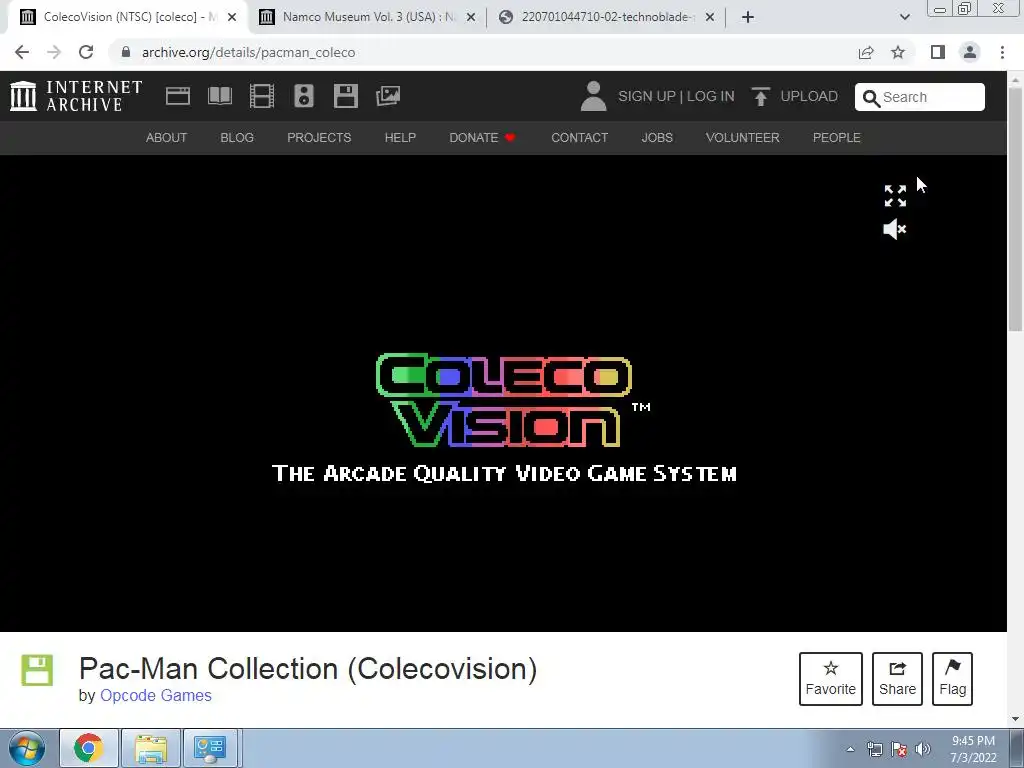The width and height of the screenshot is (1024, 768).
Task: Open the VOLUNTEER menu item
Action: pos(743,138)
